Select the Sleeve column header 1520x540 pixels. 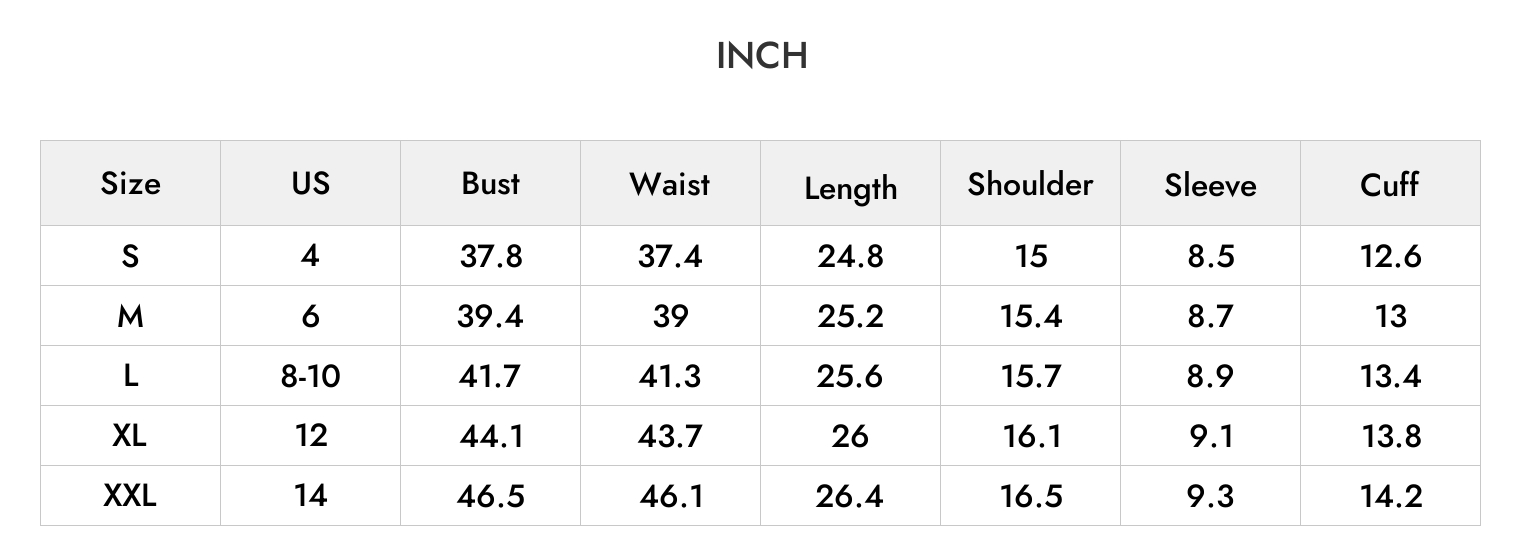coord(1210,185)
